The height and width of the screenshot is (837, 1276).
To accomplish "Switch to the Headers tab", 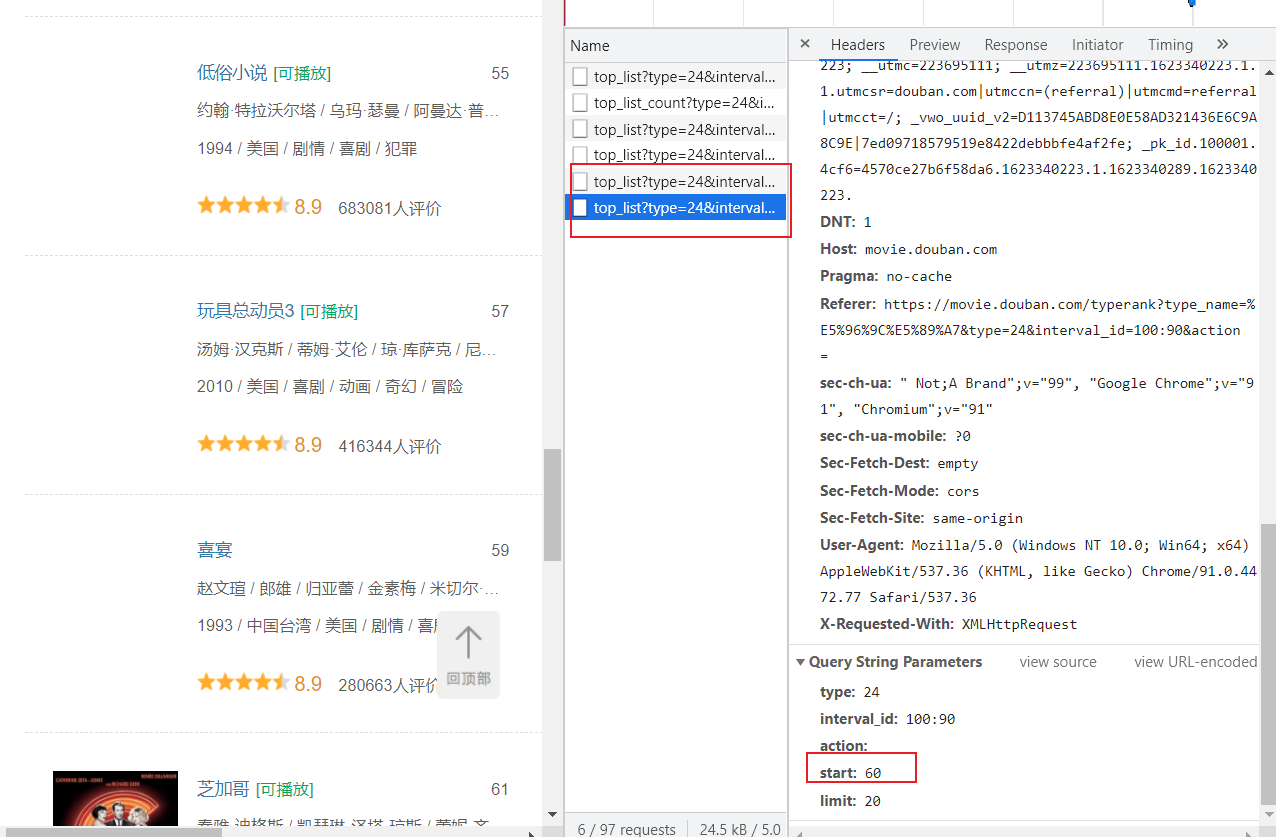I will [857, 45].
